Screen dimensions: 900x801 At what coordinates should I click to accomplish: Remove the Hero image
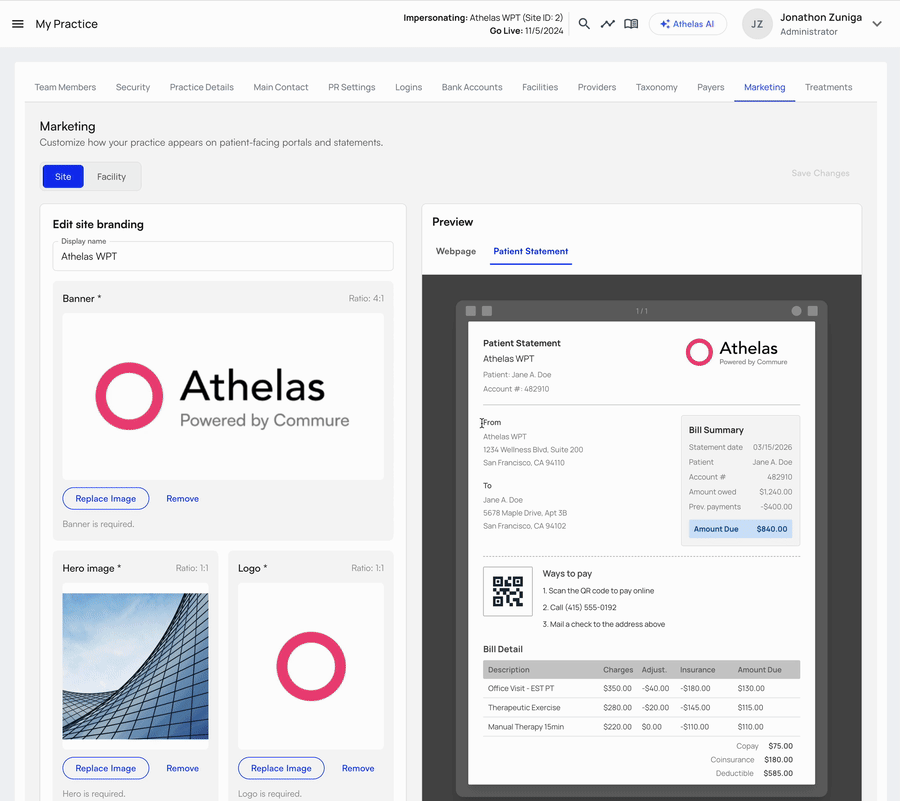click(x=183, y=768)
